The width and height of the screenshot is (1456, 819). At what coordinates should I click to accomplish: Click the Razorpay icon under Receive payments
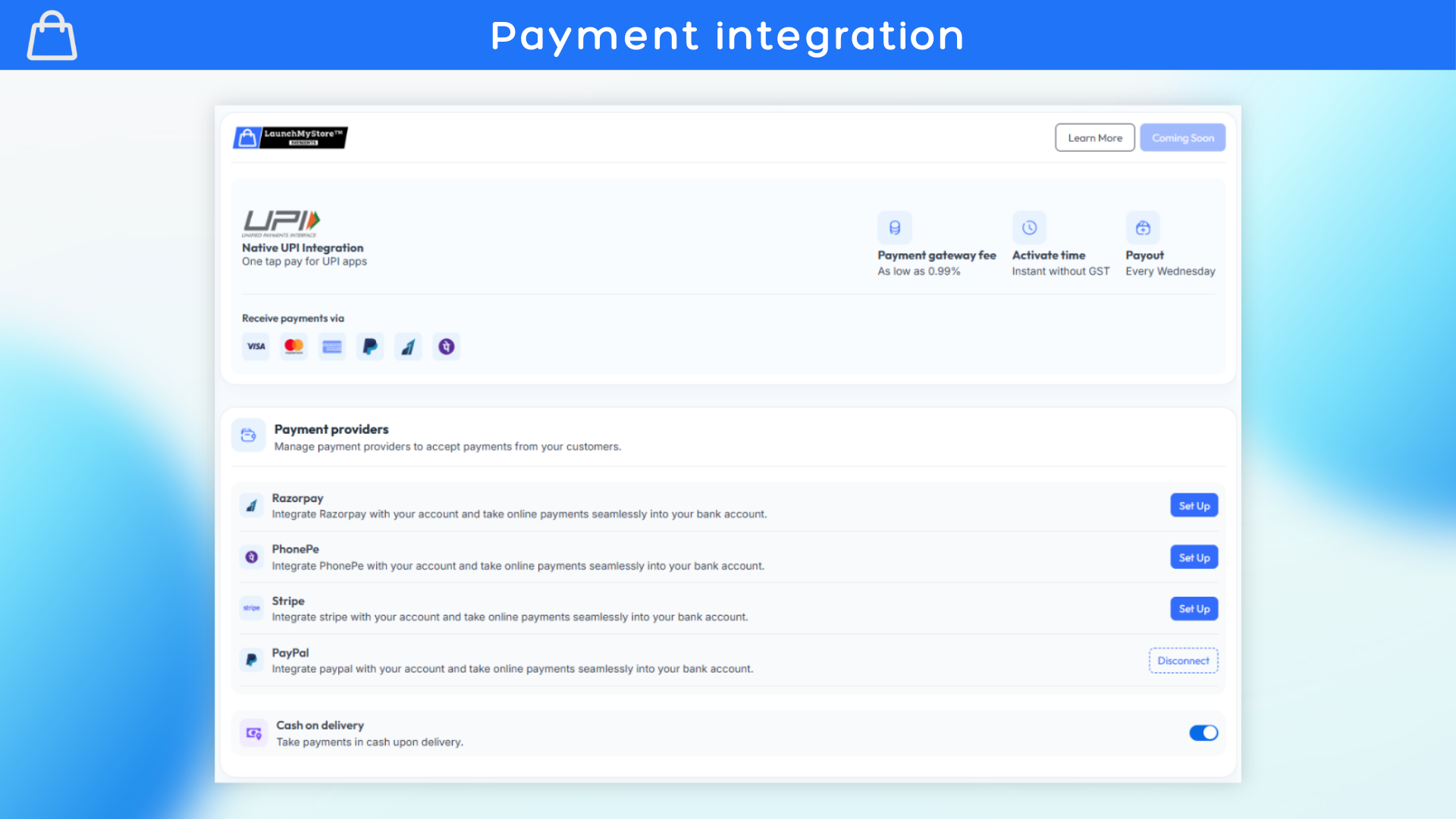click(x=408, y=347)
